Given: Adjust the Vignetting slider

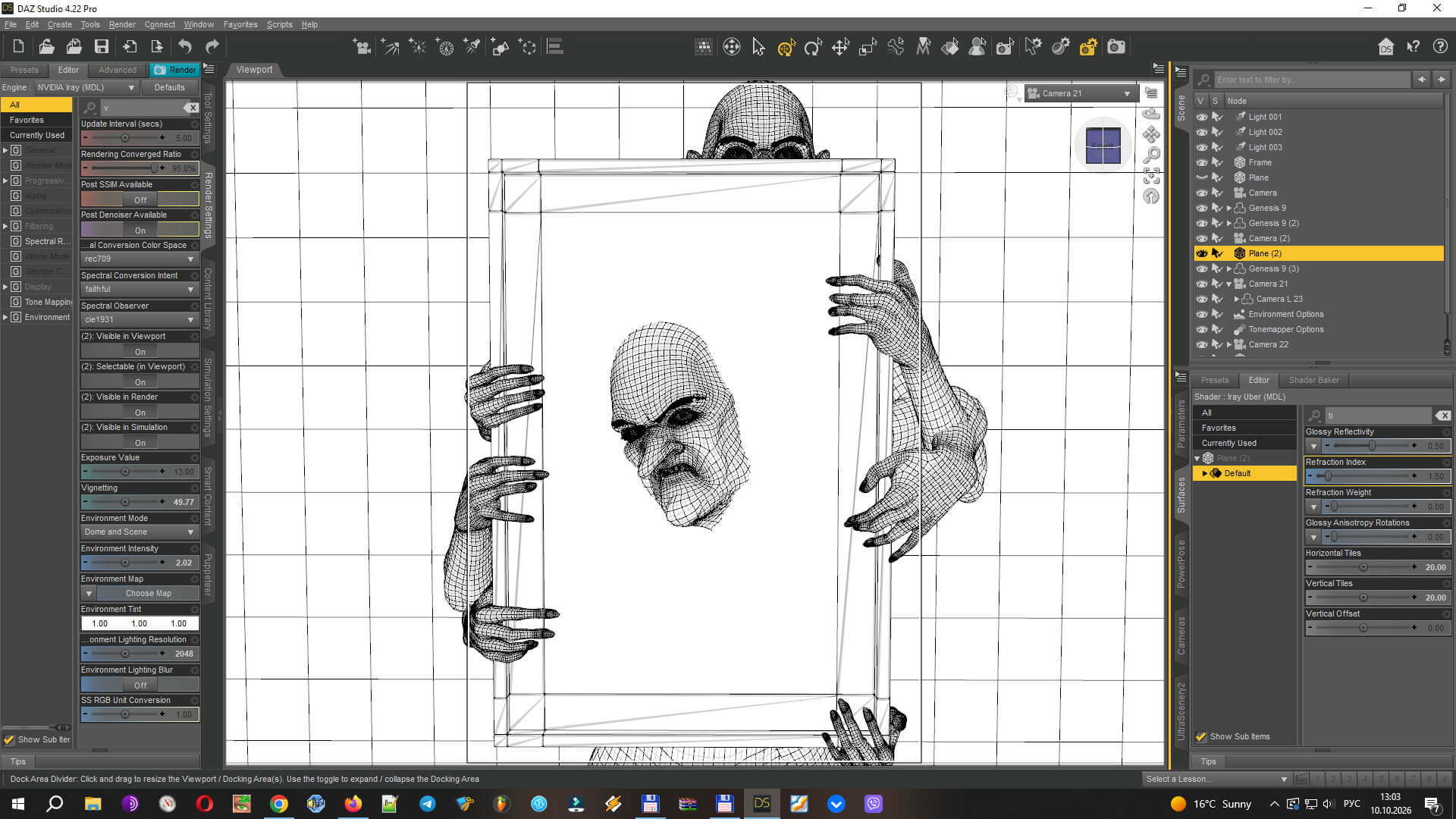Looking at the screenshot, I should (125, 501).
